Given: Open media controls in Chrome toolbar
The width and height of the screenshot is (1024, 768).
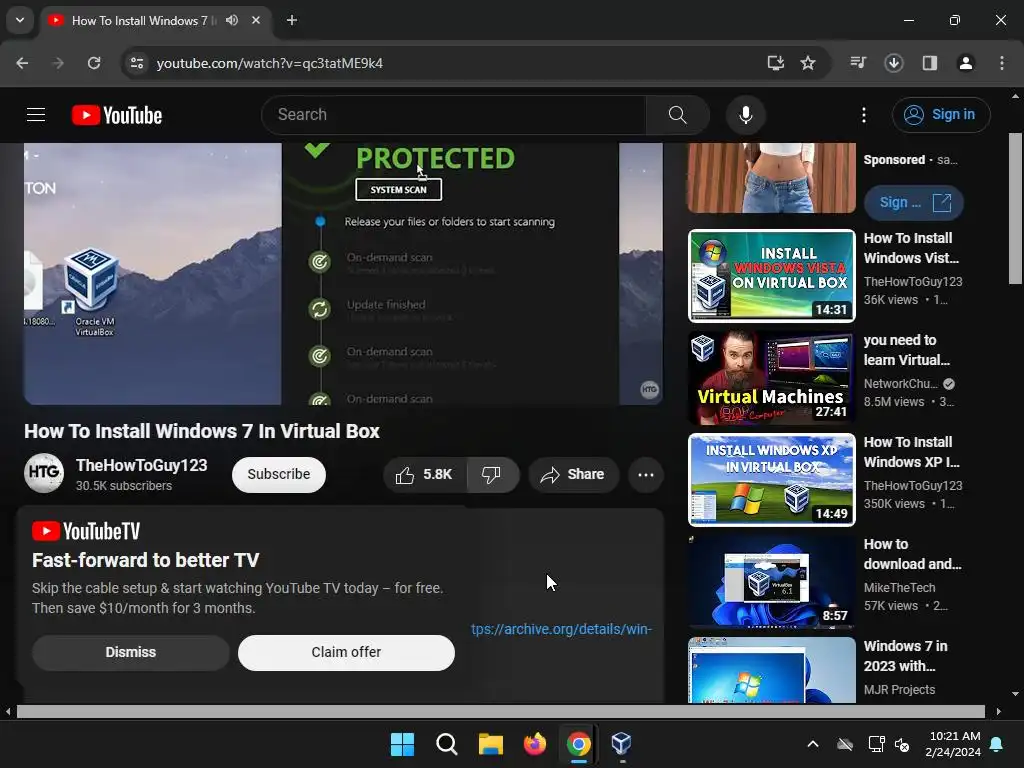Looking at the screenshot, I should pos(858,63).
